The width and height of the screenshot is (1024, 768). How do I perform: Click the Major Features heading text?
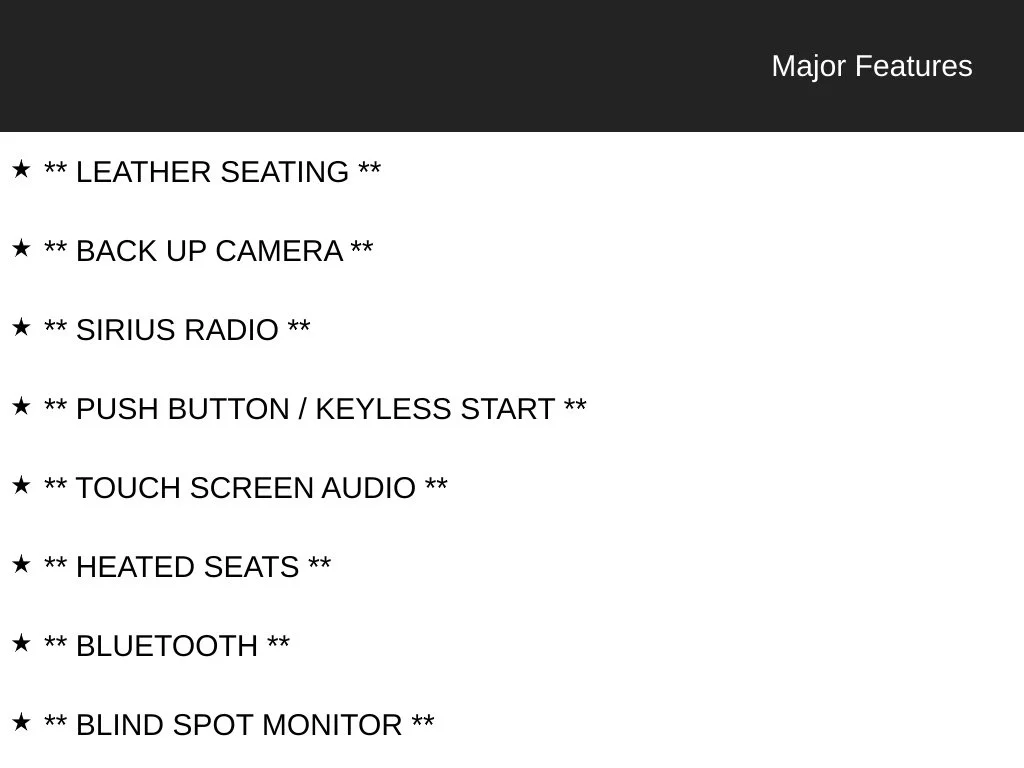coord(872,66)
